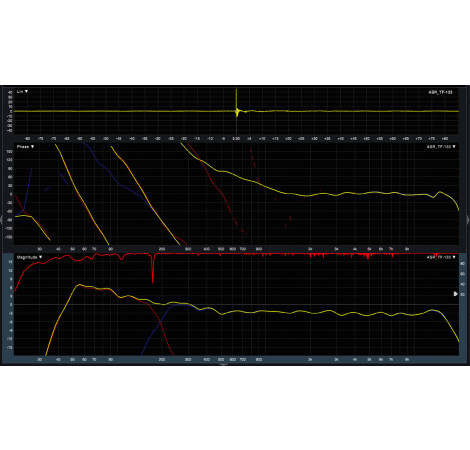Expand the right side panel arrow

tap(468, 220)
